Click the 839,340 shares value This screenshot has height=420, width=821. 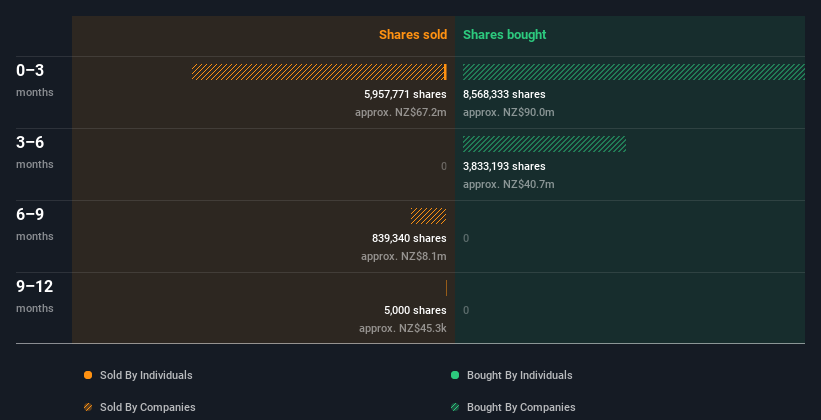[x=409, y=238]
